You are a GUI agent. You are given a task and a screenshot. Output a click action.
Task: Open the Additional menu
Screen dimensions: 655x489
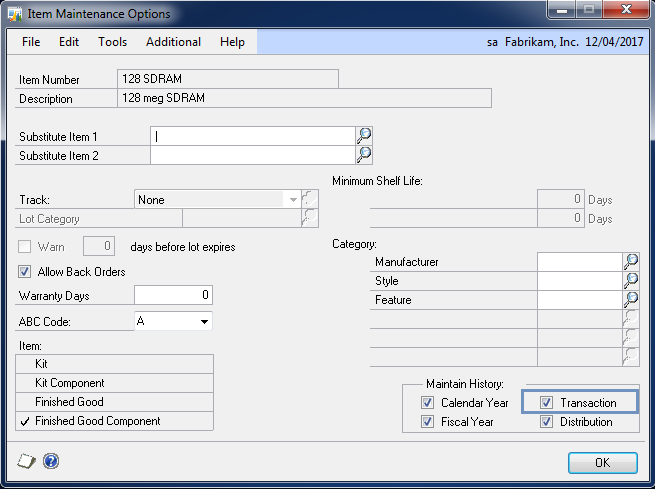click(173, 42)
